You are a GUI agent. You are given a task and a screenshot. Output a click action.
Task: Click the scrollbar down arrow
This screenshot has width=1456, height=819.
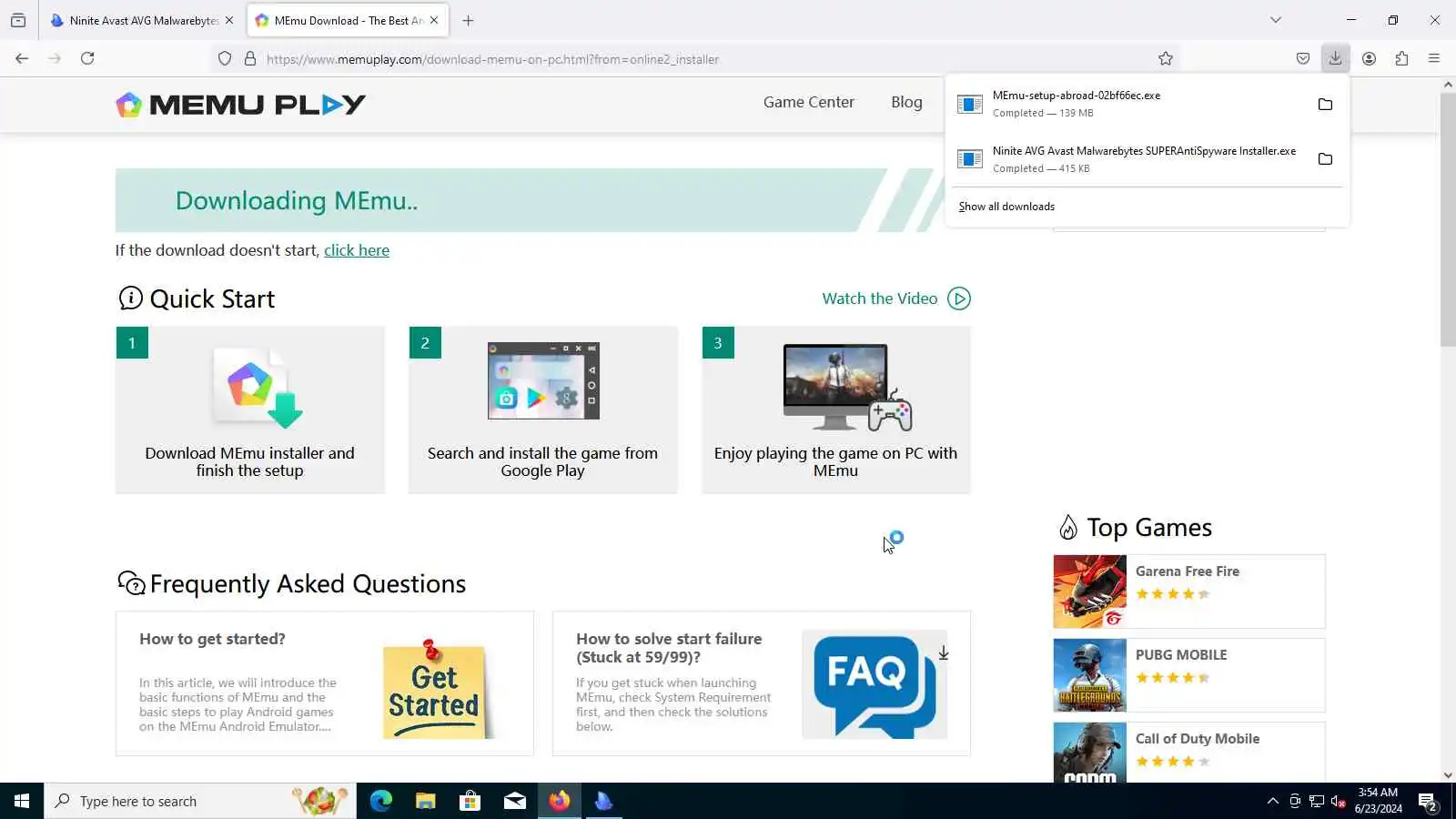click(1448, 775)
